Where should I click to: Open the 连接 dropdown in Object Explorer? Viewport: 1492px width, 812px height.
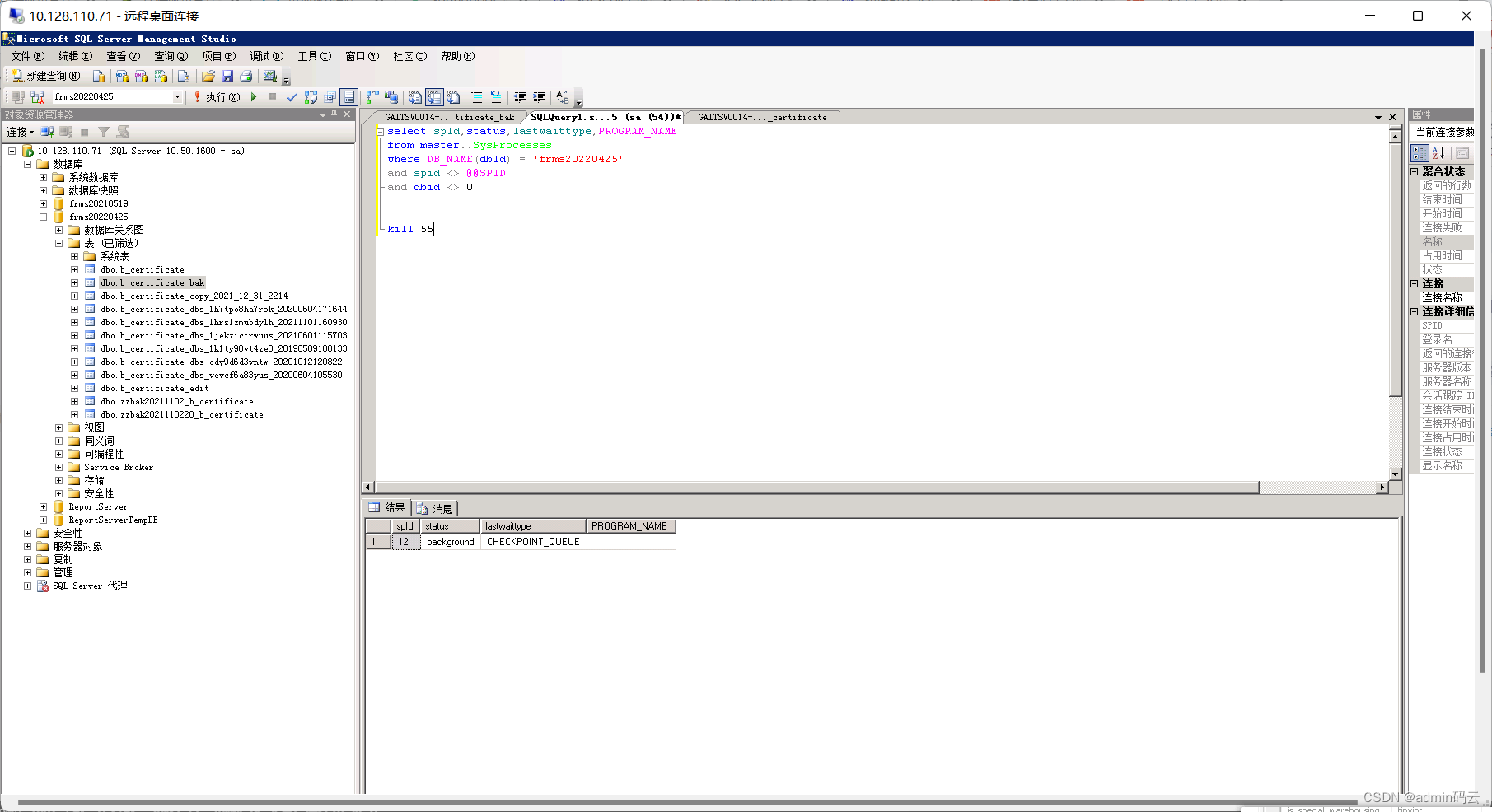[21, 132]
